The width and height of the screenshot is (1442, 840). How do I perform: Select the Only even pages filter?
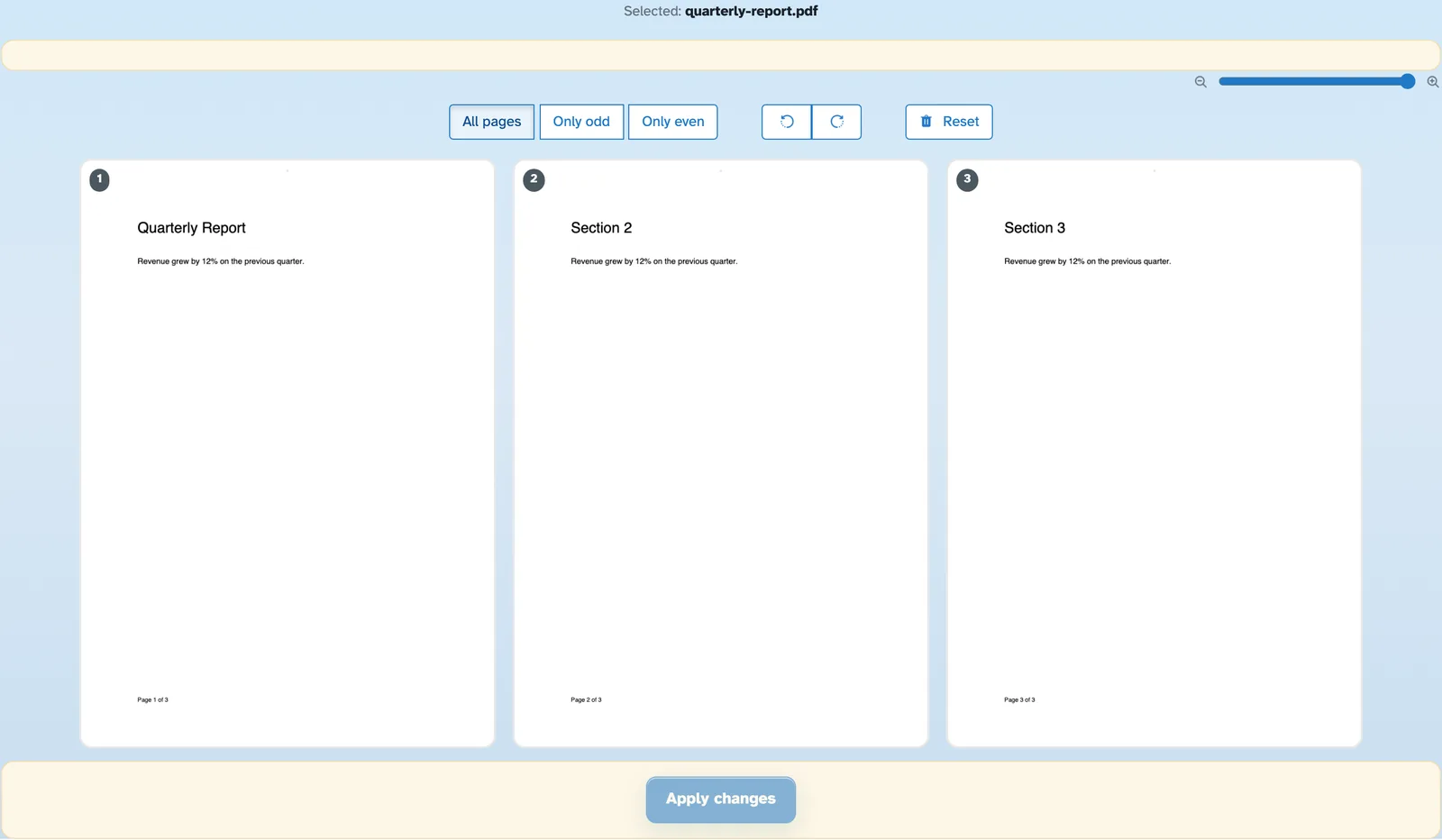[x=672, y=122]
